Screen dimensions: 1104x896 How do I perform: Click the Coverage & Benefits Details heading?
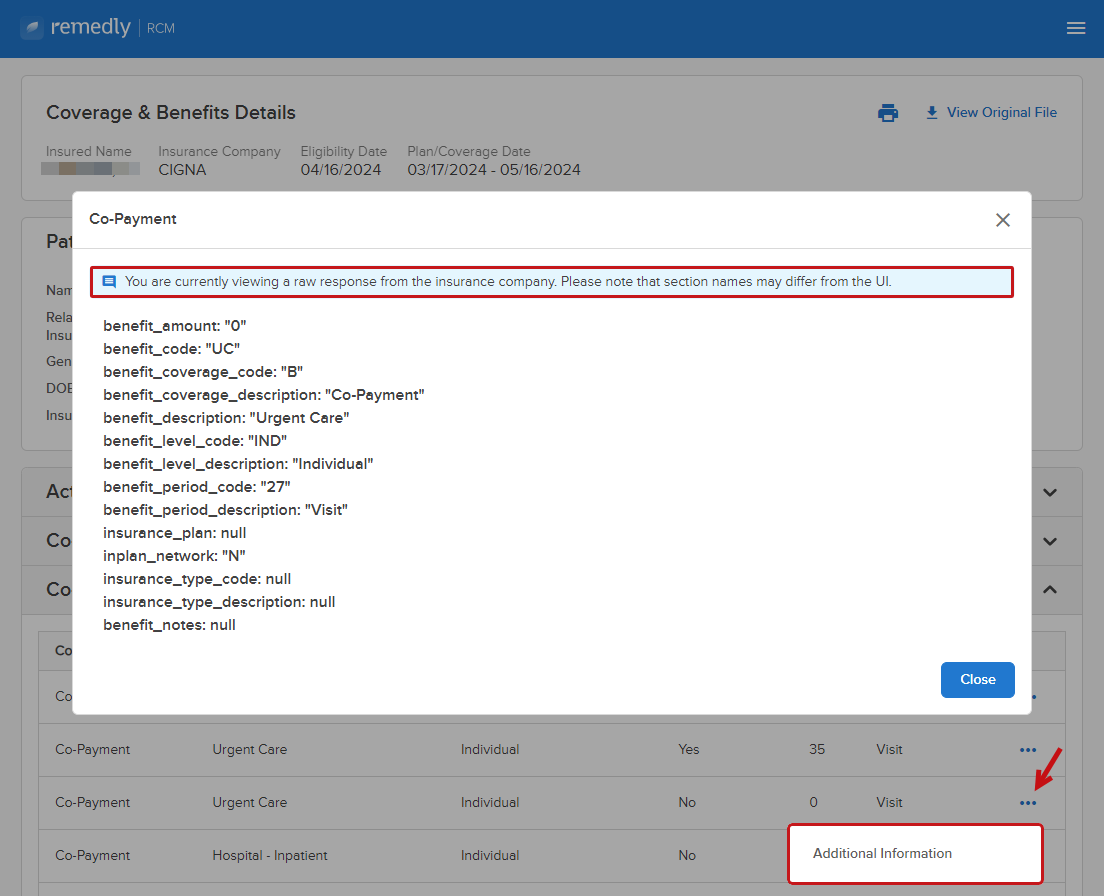tap(171, 113)
